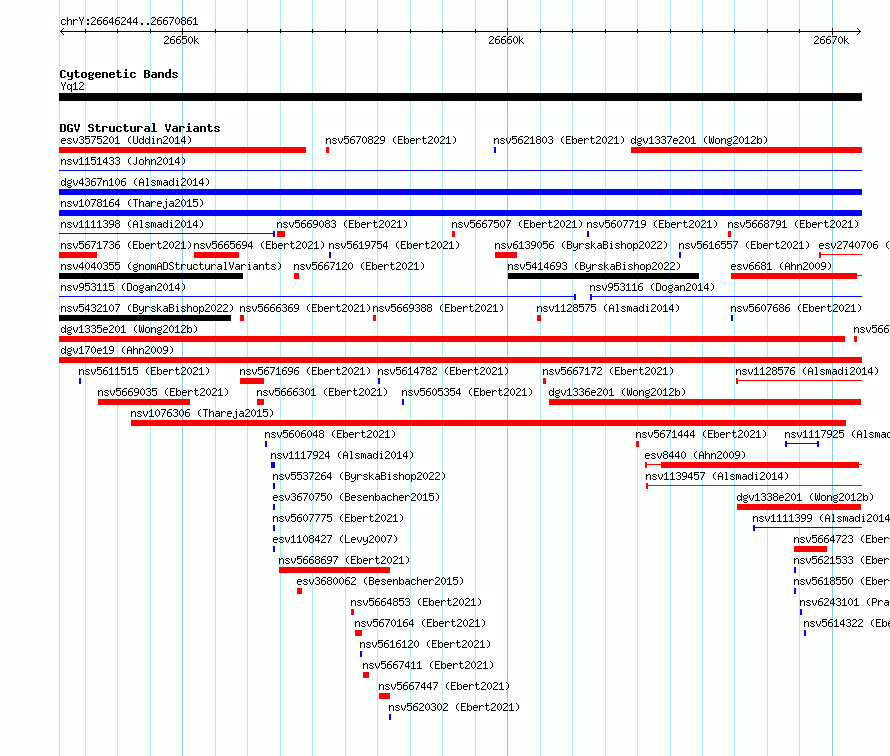The image size is (890, 756).
Task: Select esv8440 (Ahn2009) label
Action: [695, 455]
